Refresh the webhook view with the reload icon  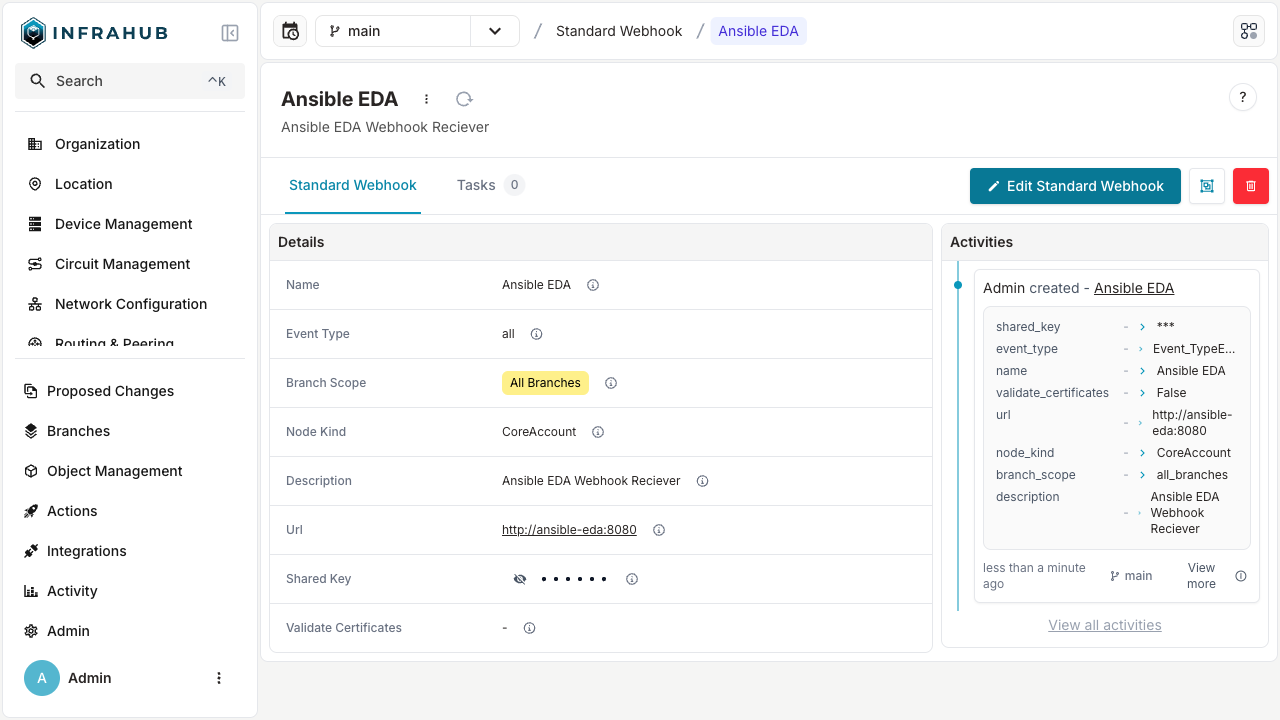[463, 99]
